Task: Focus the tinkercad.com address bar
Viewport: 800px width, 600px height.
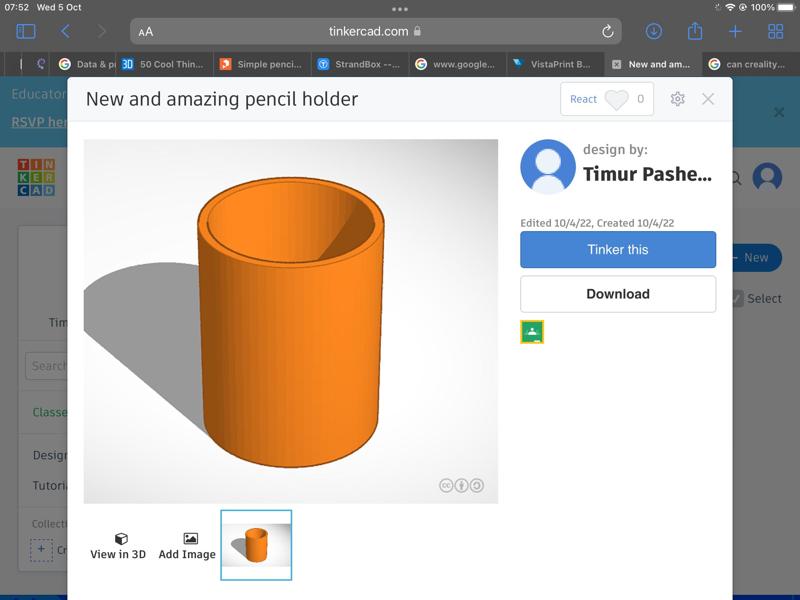Action: click(376, 32)
